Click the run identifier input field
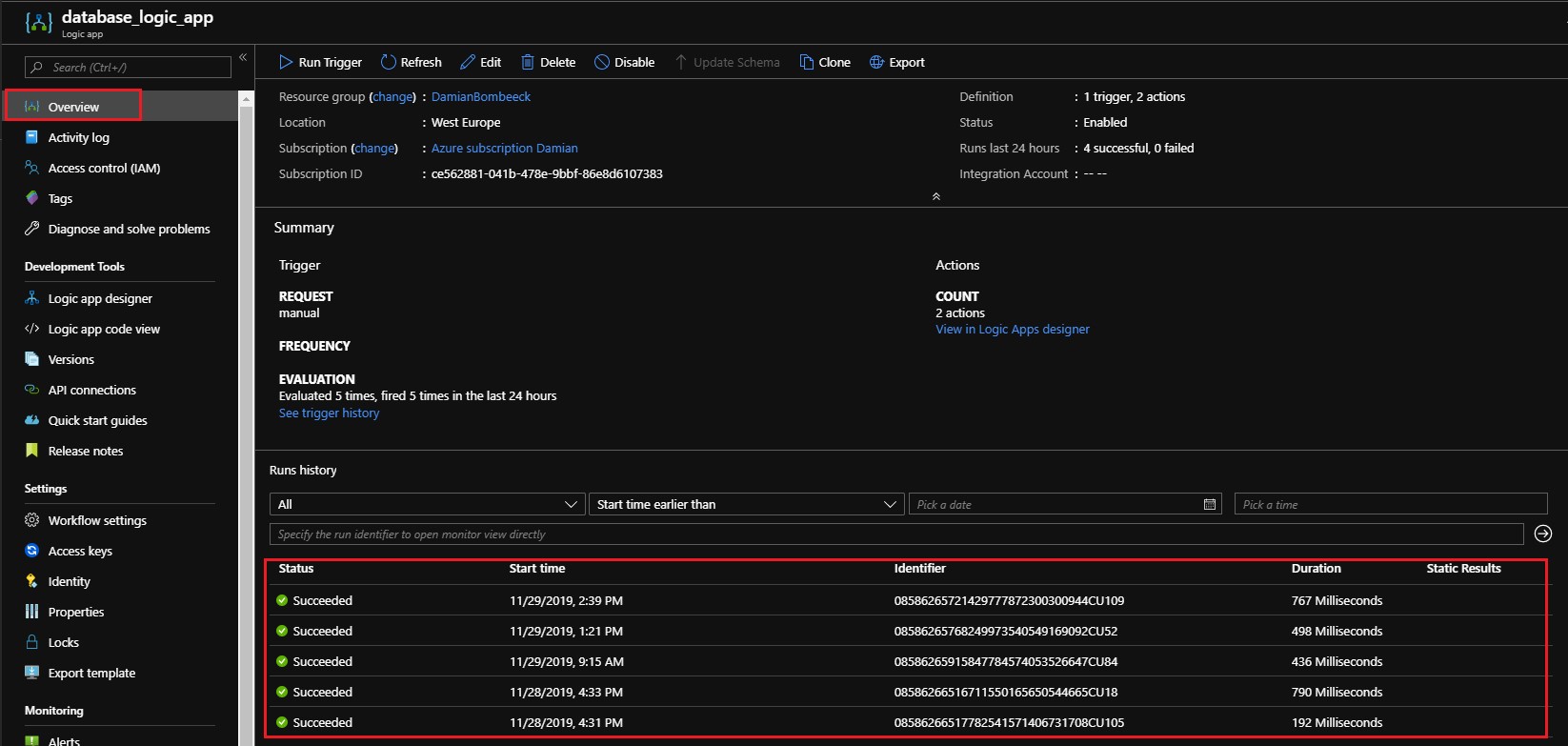The height and width of the screenshot is (746, 1568). pos(896,534)
